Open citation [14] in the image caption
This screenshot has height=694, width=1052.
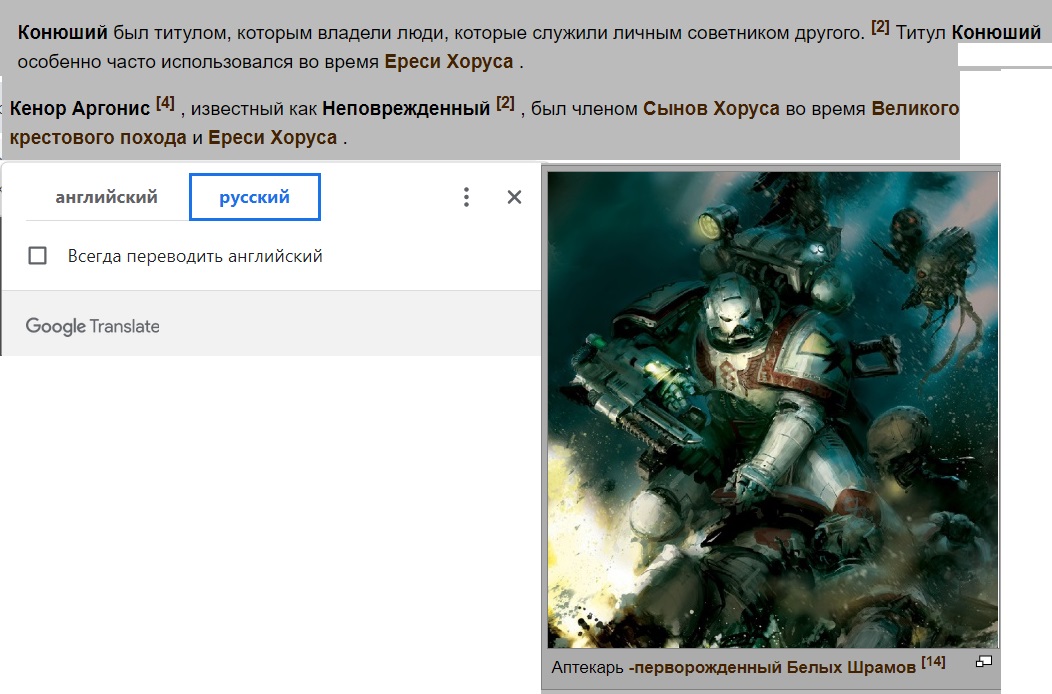[x=933, y=662]
